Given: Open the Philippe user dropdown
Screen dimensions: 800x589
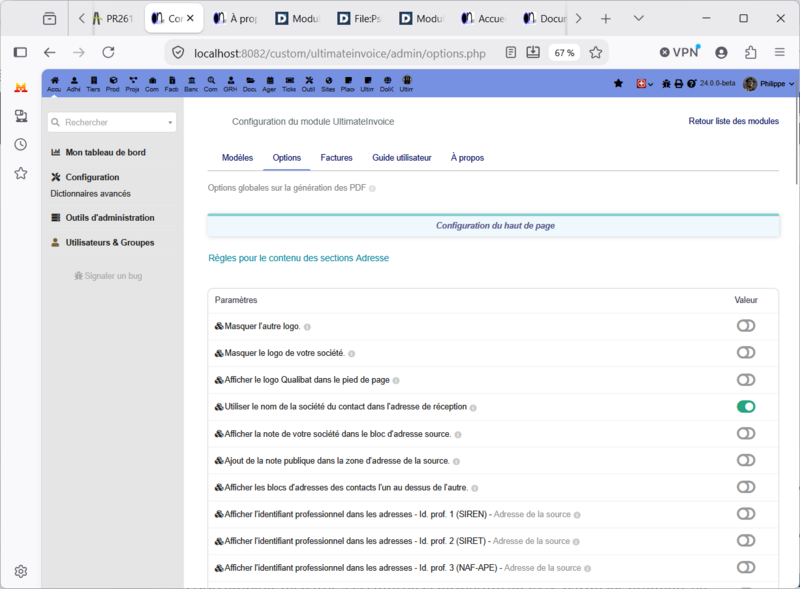Looking at the screenshot, I should tap(769, 83).
